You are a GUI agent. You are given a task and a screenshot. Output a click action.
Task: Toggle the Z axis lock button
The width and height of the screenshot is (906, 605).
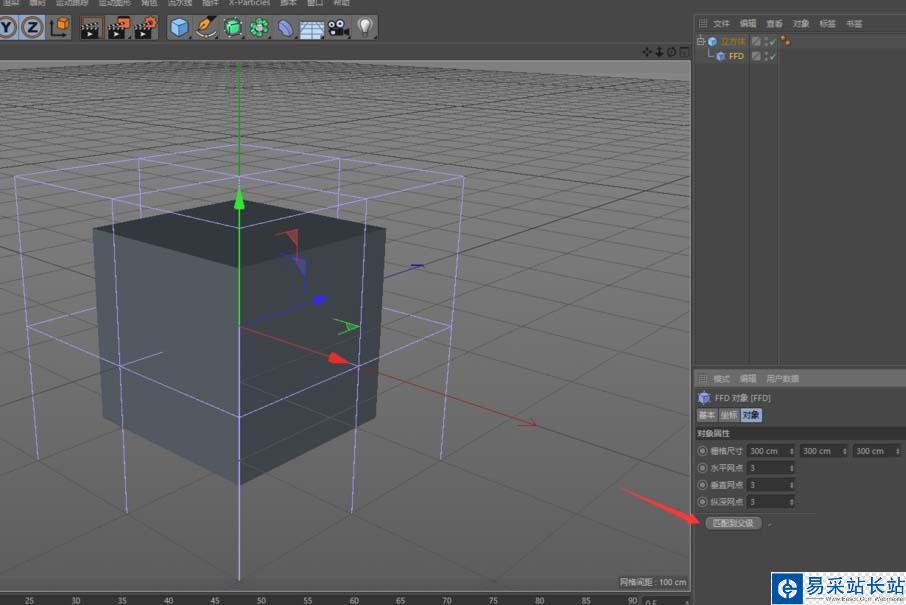coord(32,28)
